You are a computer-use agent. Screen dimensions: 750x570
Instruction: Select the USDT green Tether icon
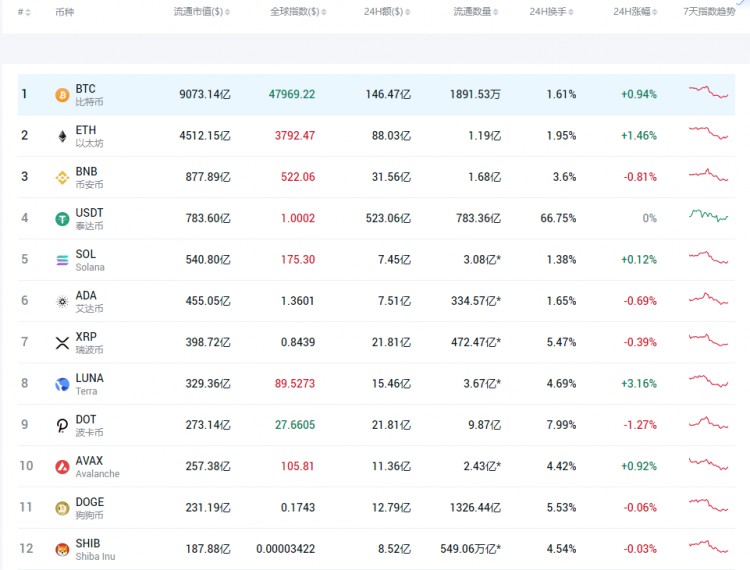pos(62,219)
